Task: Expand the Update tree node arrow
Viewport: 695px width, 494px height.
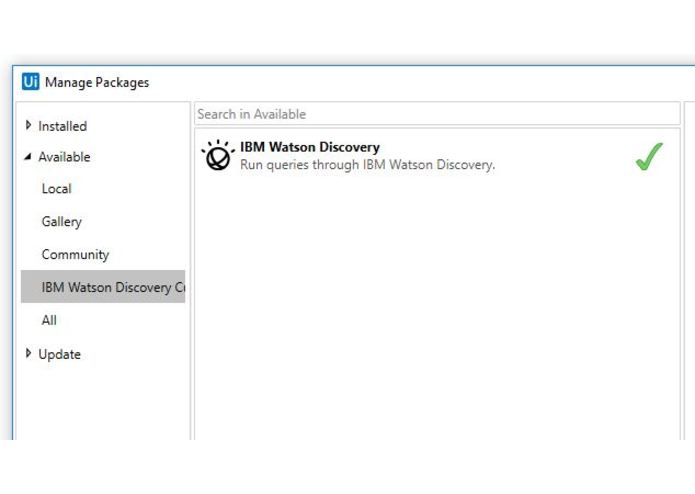Action: tap(28, 353)
